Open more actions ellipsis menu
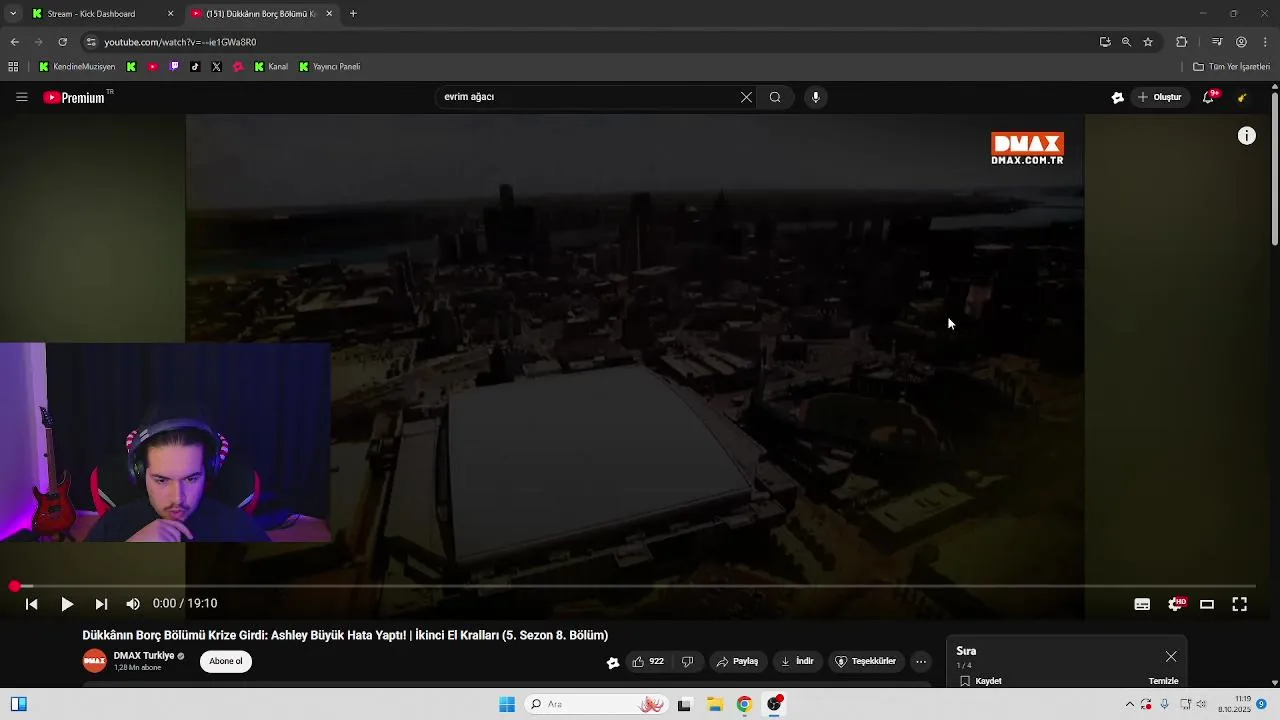 click(921, 661)
